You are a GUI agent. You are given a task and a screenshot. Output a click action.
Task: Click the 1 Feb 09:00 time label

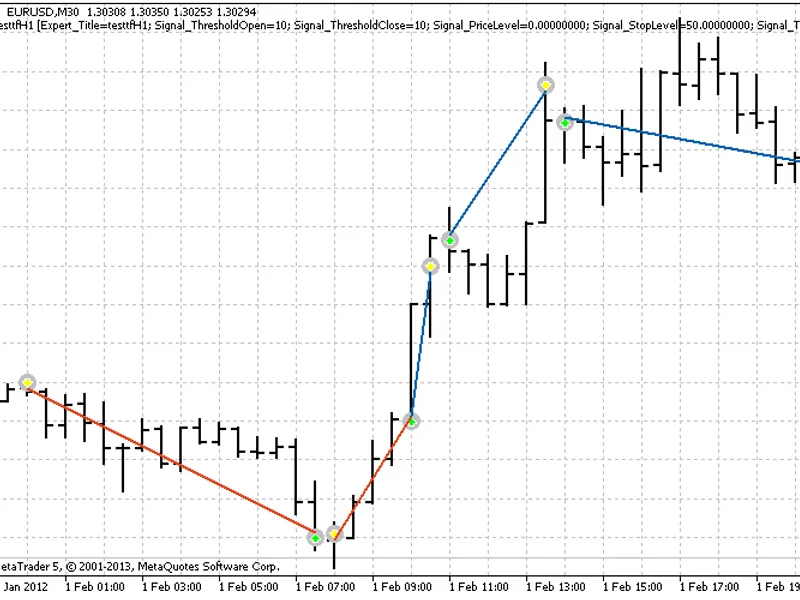402,587
